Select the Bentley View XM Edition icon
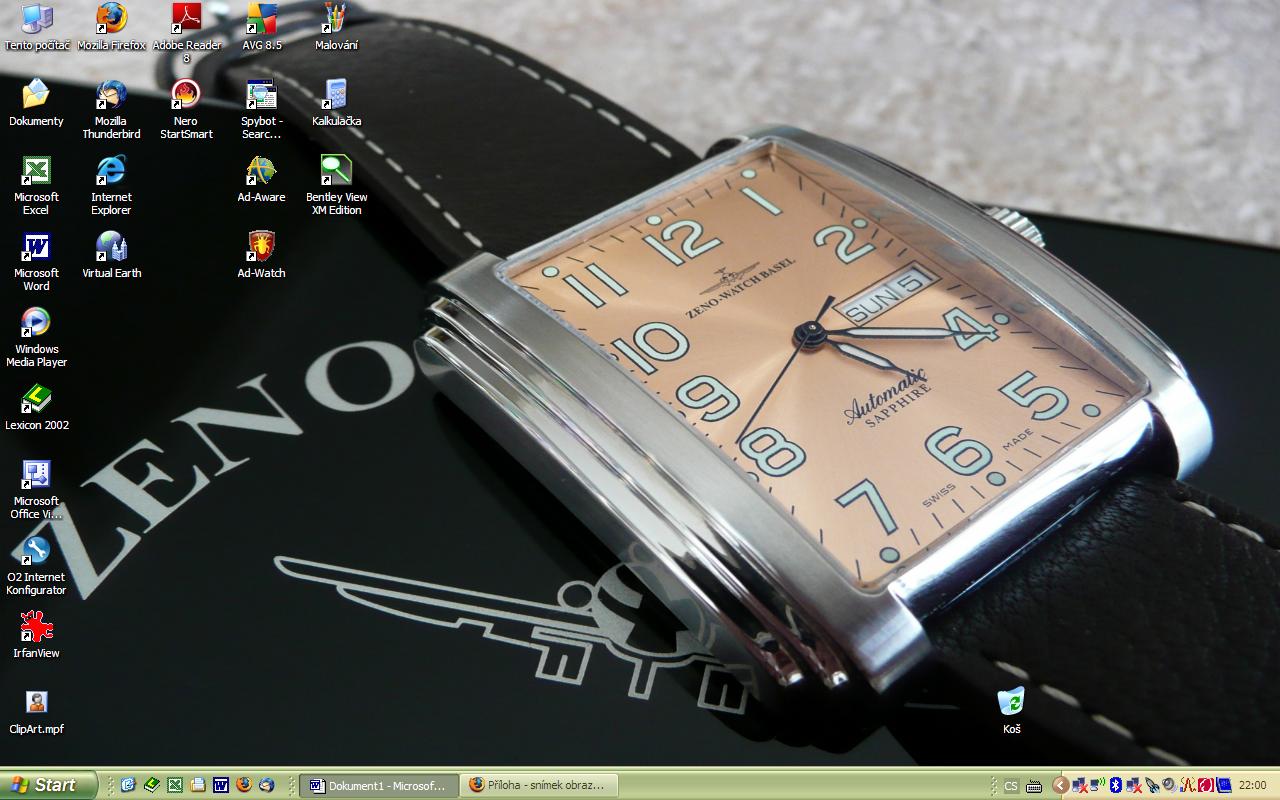The image size is (1280, 800). click(x=336, y=172)
